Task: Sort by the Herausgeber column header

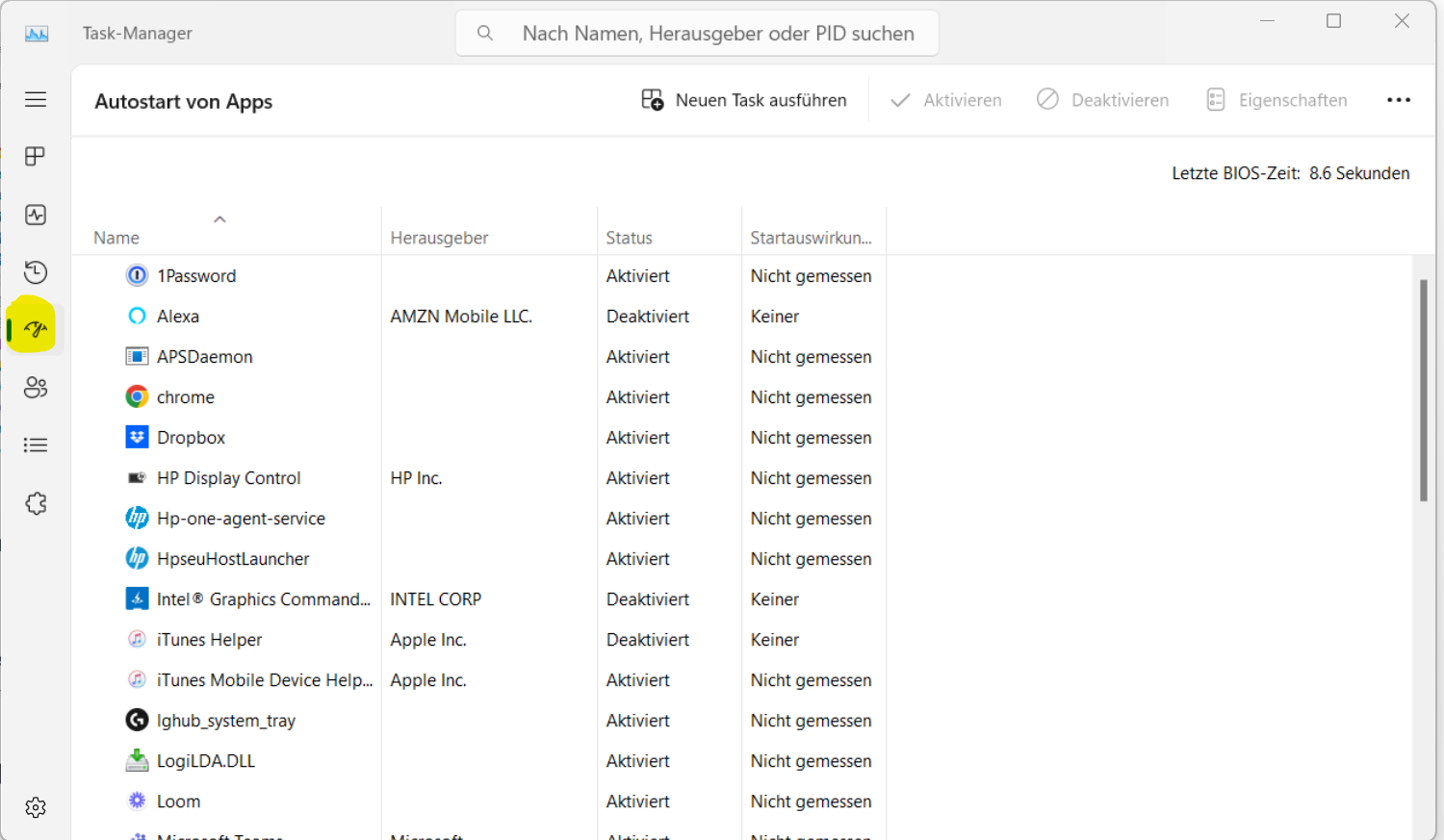Action: coord(439,238)
